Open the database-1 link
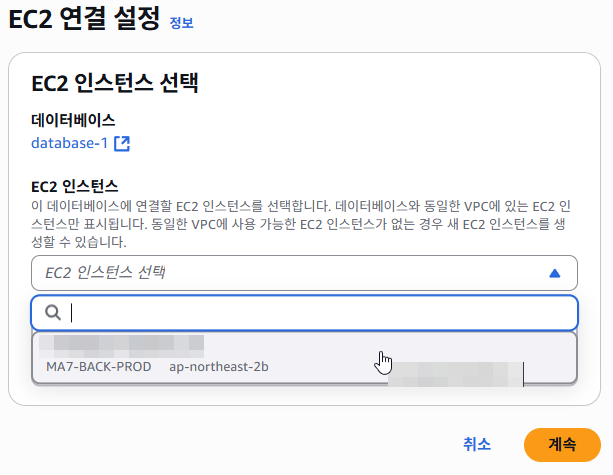The height and width of the screenshot is (475, 613). point(69,143)
